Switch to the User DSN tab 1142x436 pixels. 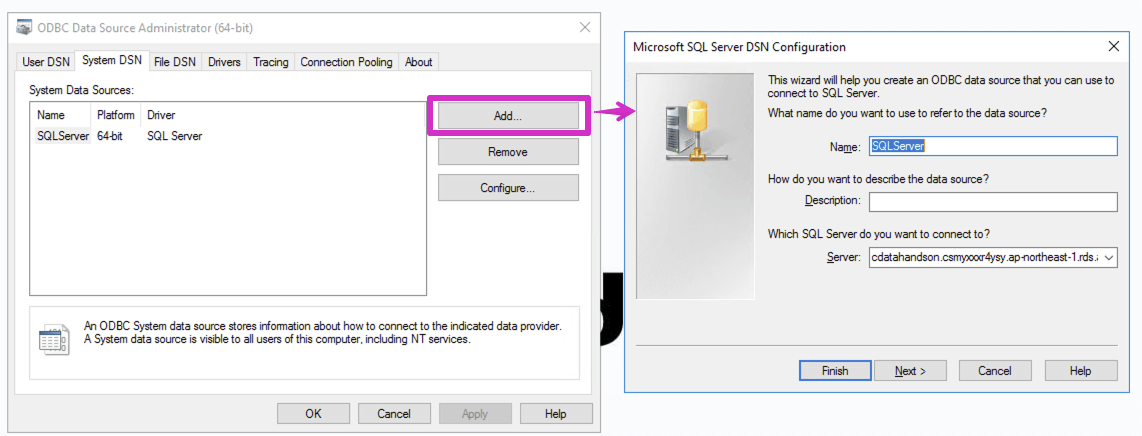click(46, 62)
